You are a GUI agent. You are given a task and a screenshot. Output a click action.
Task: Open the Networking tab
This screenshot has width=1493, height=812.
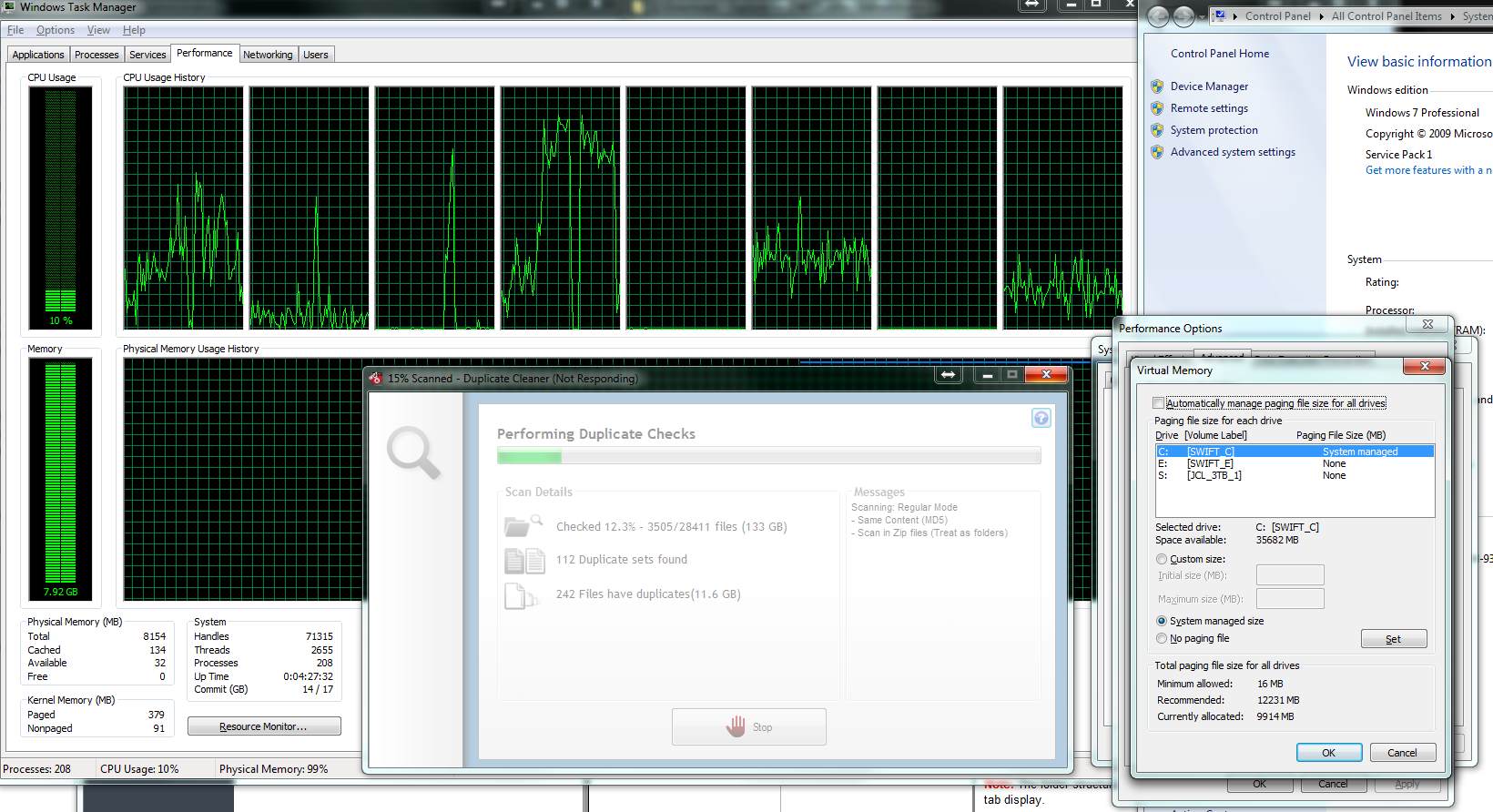tap(268, 55)
